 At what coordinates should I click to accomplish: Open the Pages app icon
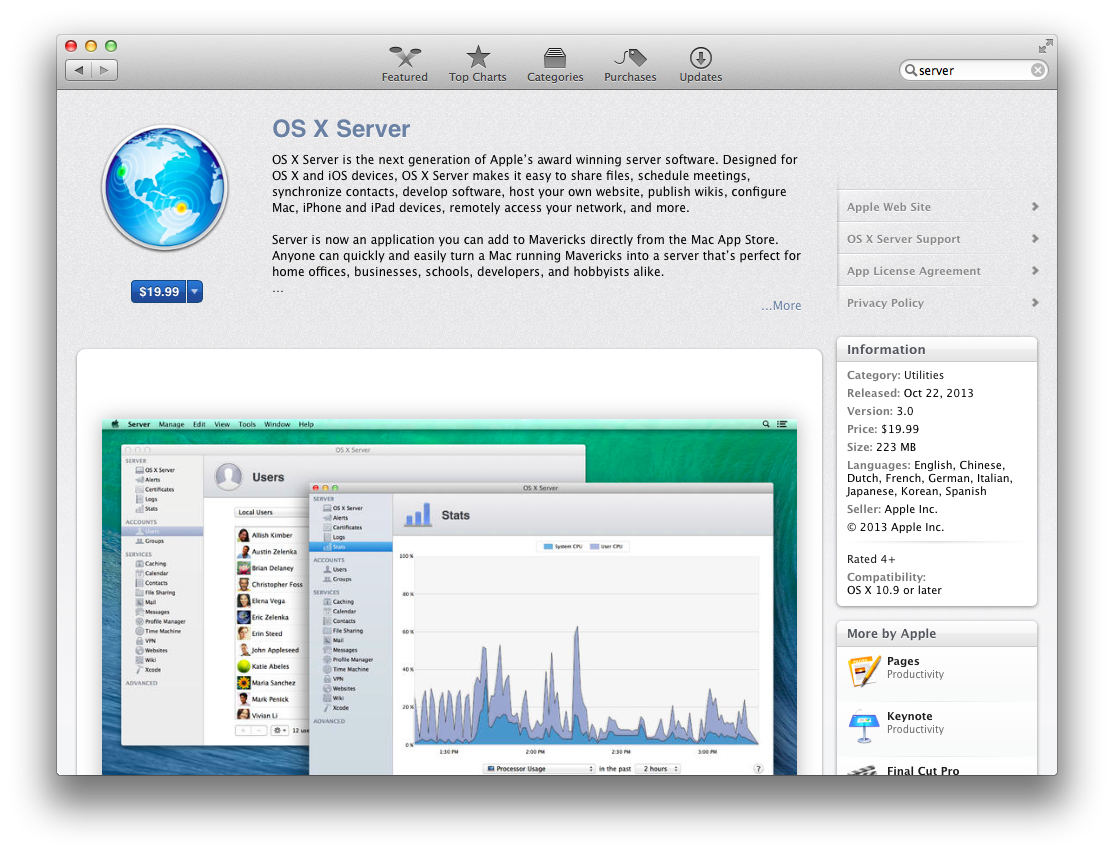(864, 671)
